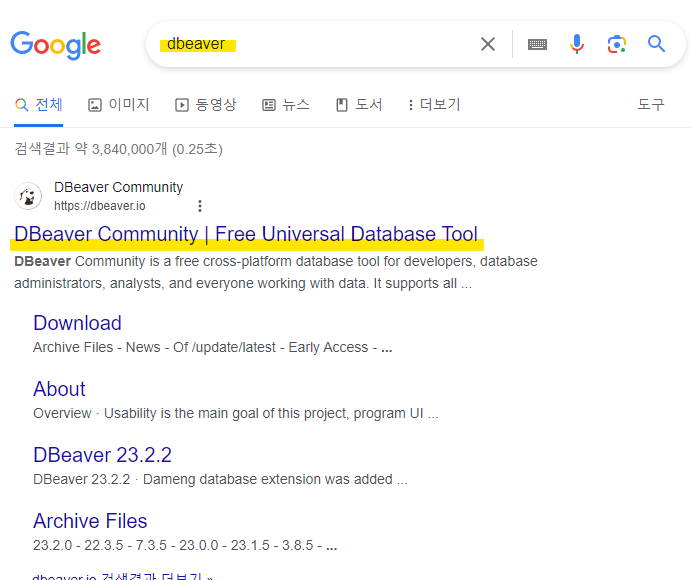Click the Archive Files - News description line
Screen dimensions: 691x580
[212, 347]
